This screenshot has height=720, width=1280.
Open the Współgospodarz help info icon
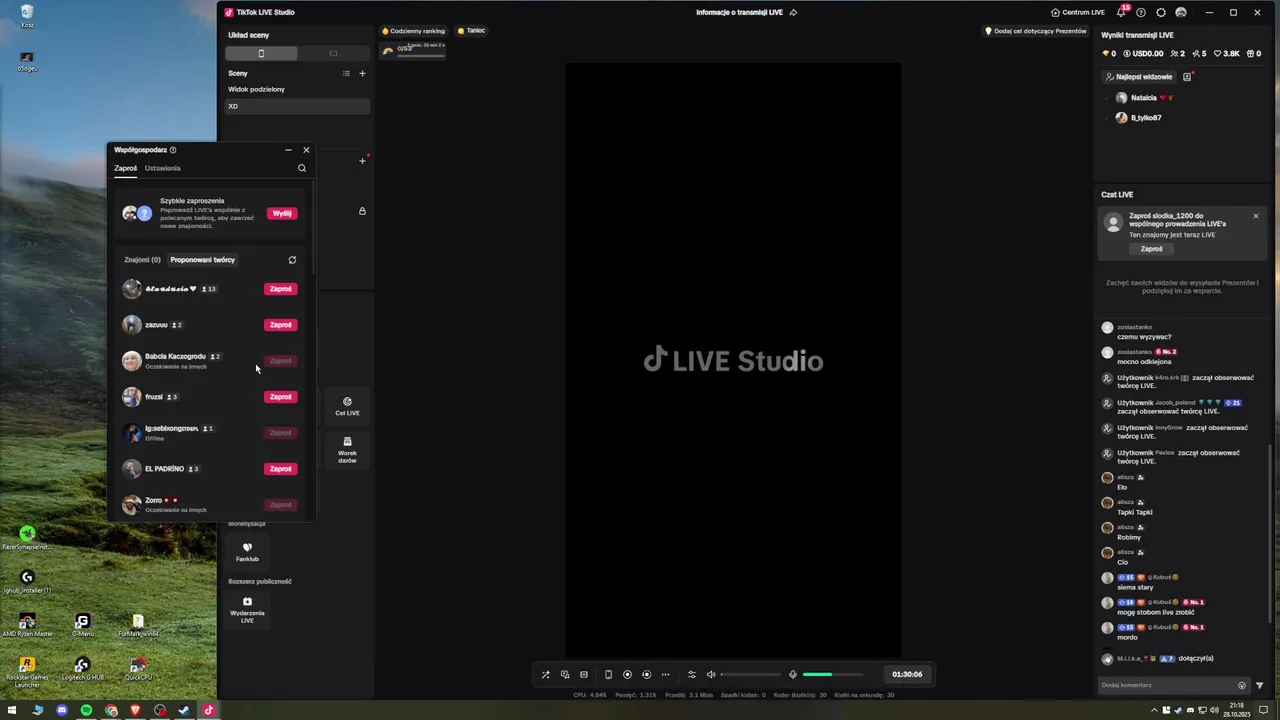(x=173, y=150)
